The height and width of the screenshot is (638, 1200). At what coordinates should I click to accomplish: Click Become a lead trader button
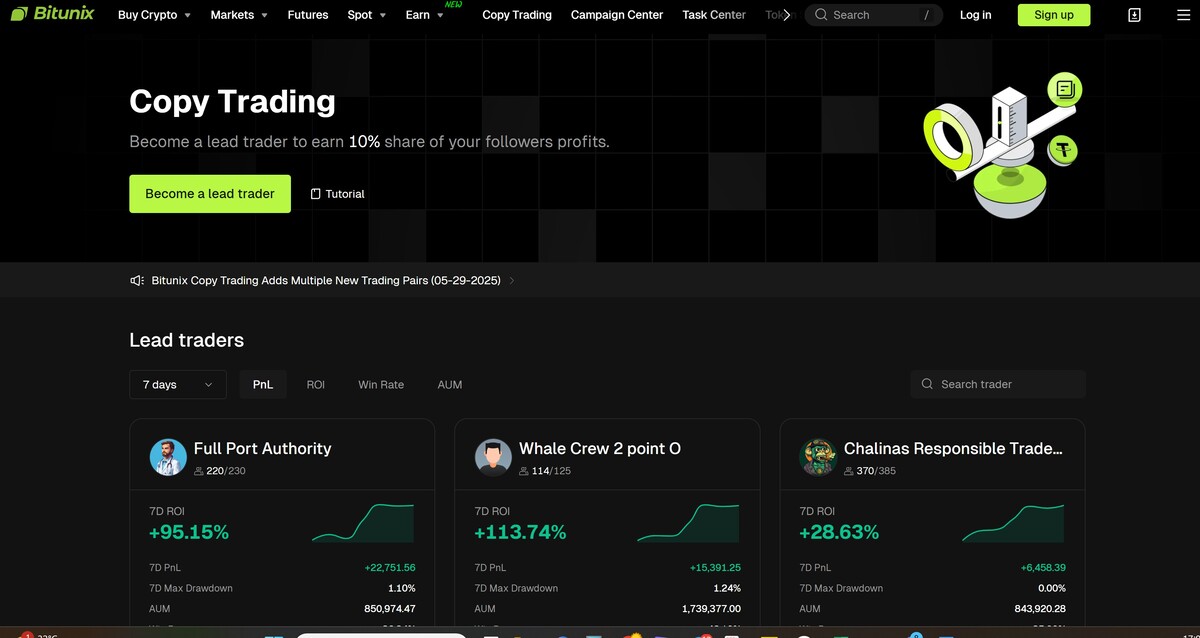coord(210,194)
